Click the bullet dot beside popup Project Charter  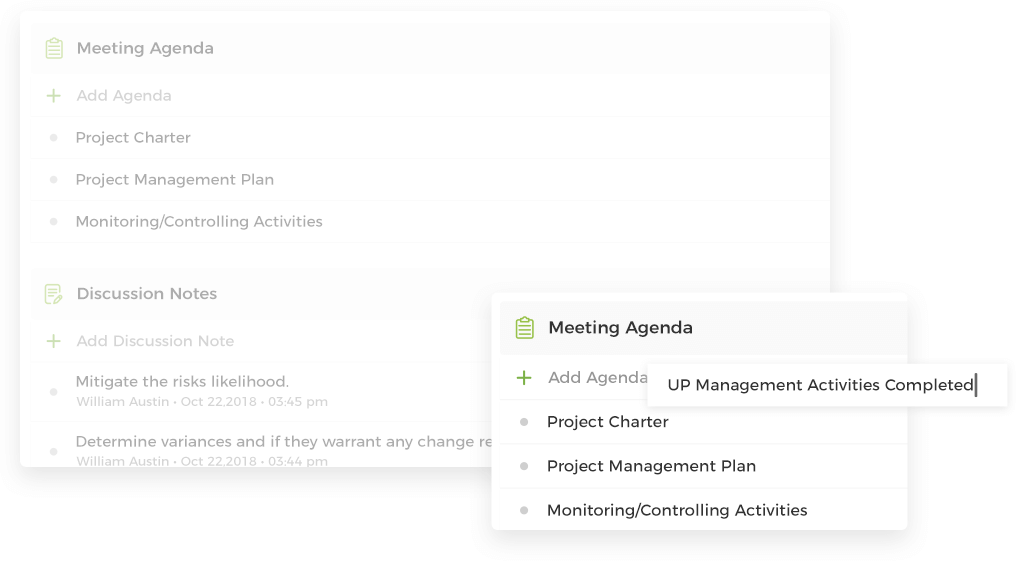[524, 423]
